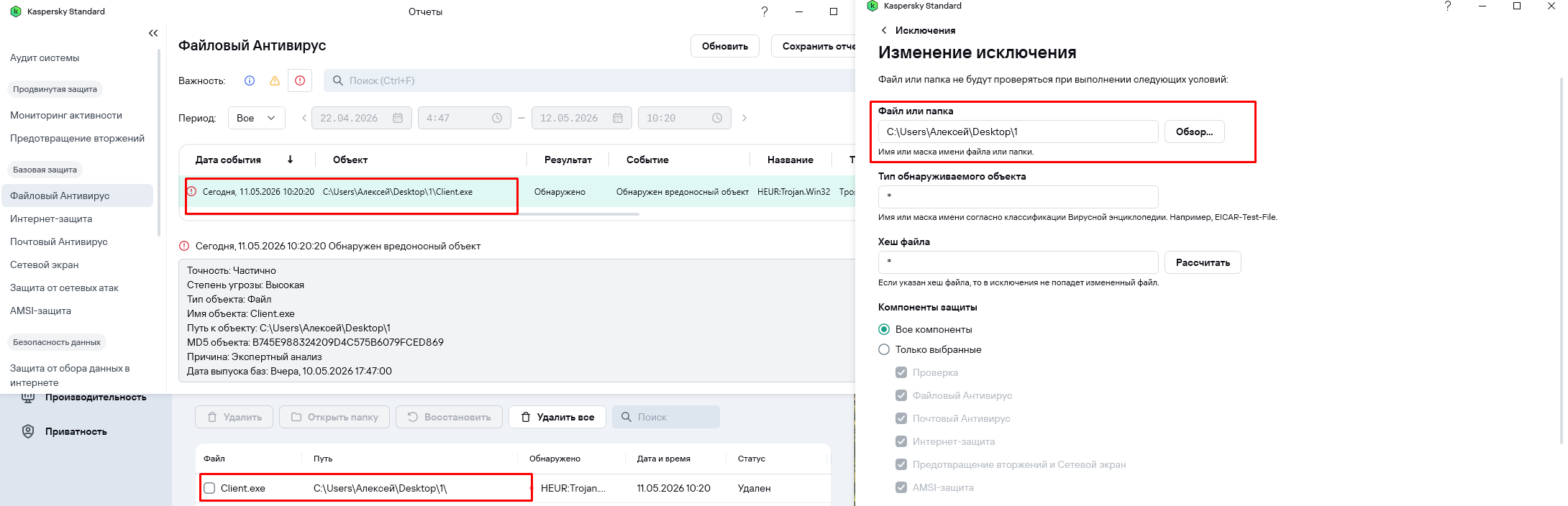The width and height of the screenshot is (1568, 506).
Task: Toggle Проверка checkbox
Action: tap(901, 372)
